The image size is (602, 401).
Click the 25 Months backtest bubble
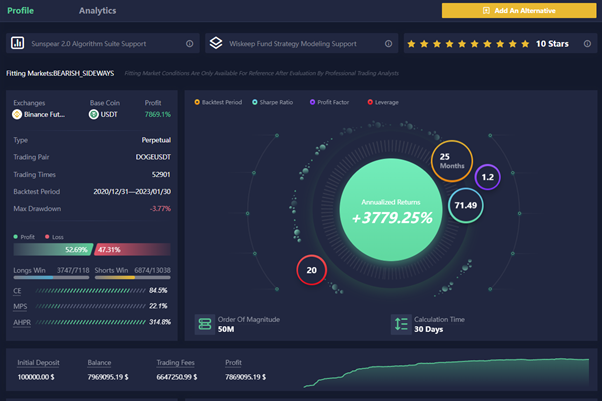(x=452, y=161)
